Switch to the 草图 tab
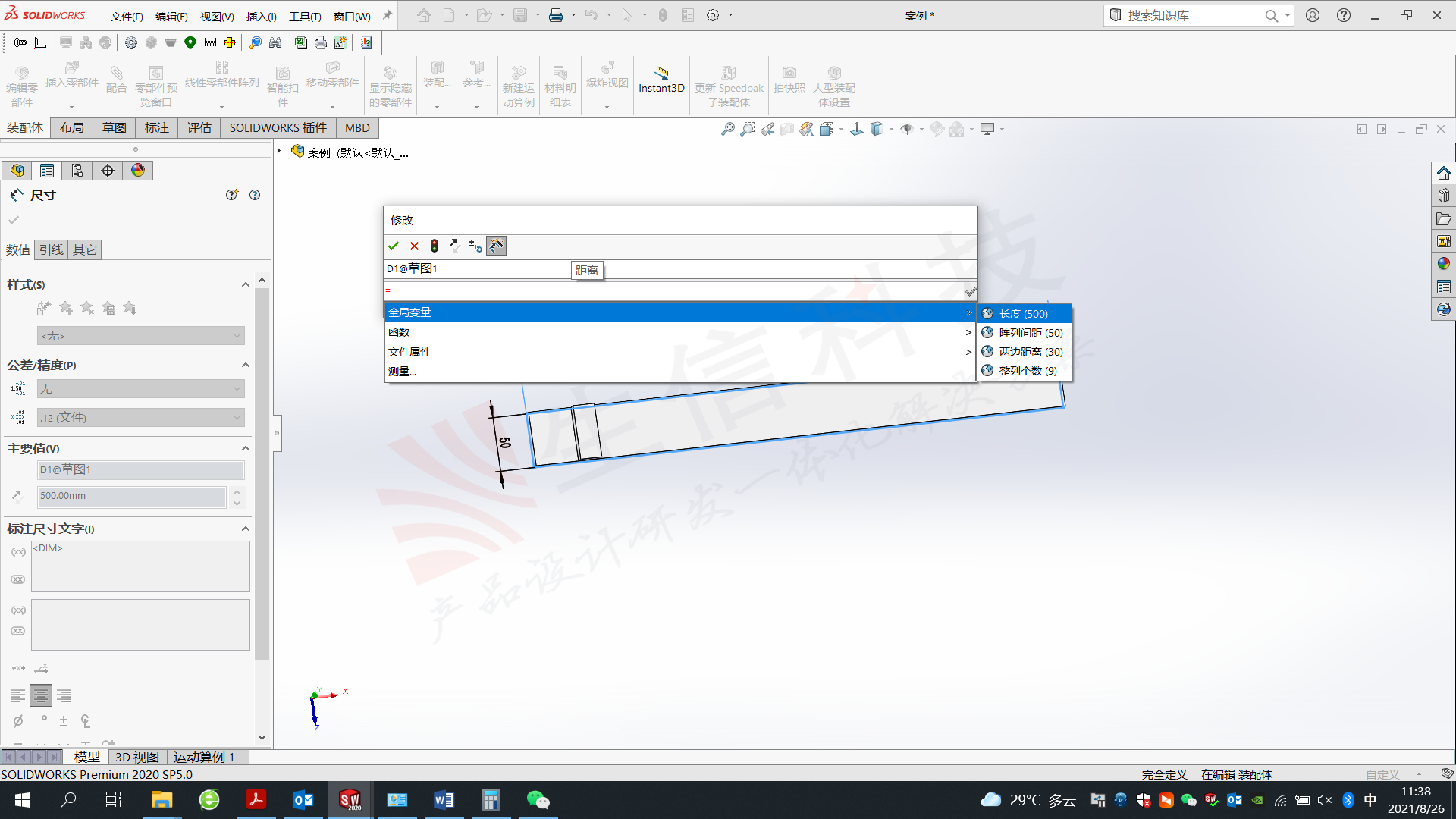This screenshot has width=1456, height=819. (115, 127)
